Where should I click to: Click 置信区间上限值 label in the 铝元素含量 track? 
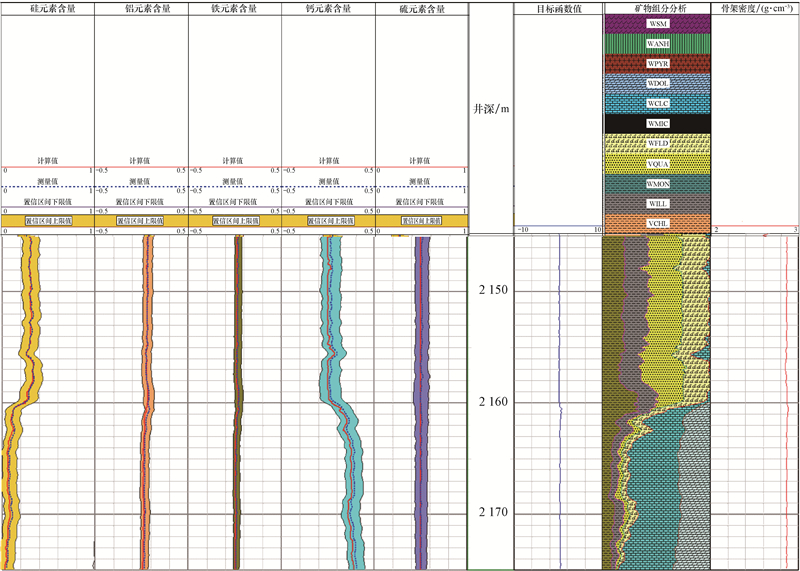[141, 220]
